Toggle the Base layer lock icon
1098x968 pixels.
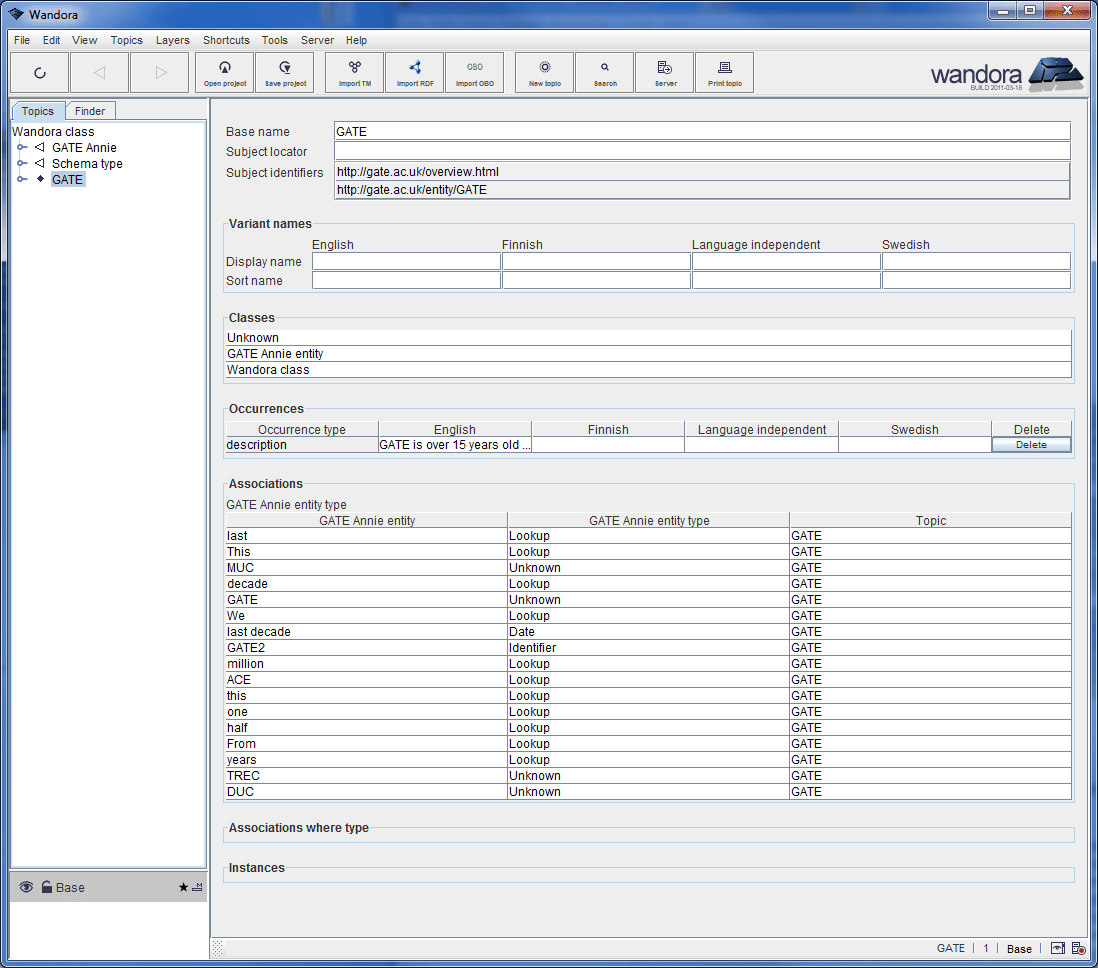click(x=46, y=887)
